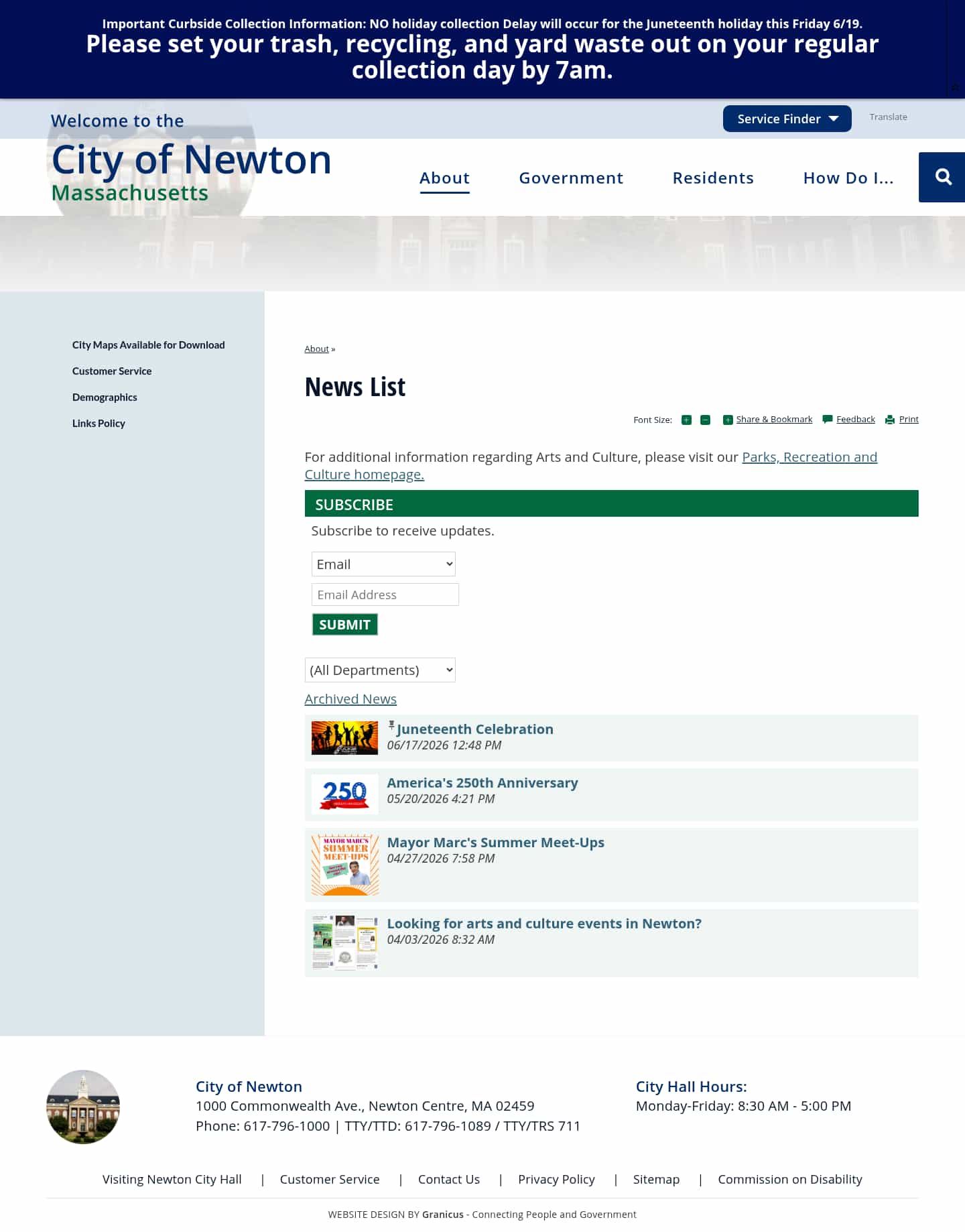This screenshot has width=965, height=1232.
Task: Click the Feedback speech bubble icon
Action: [828, 420]
